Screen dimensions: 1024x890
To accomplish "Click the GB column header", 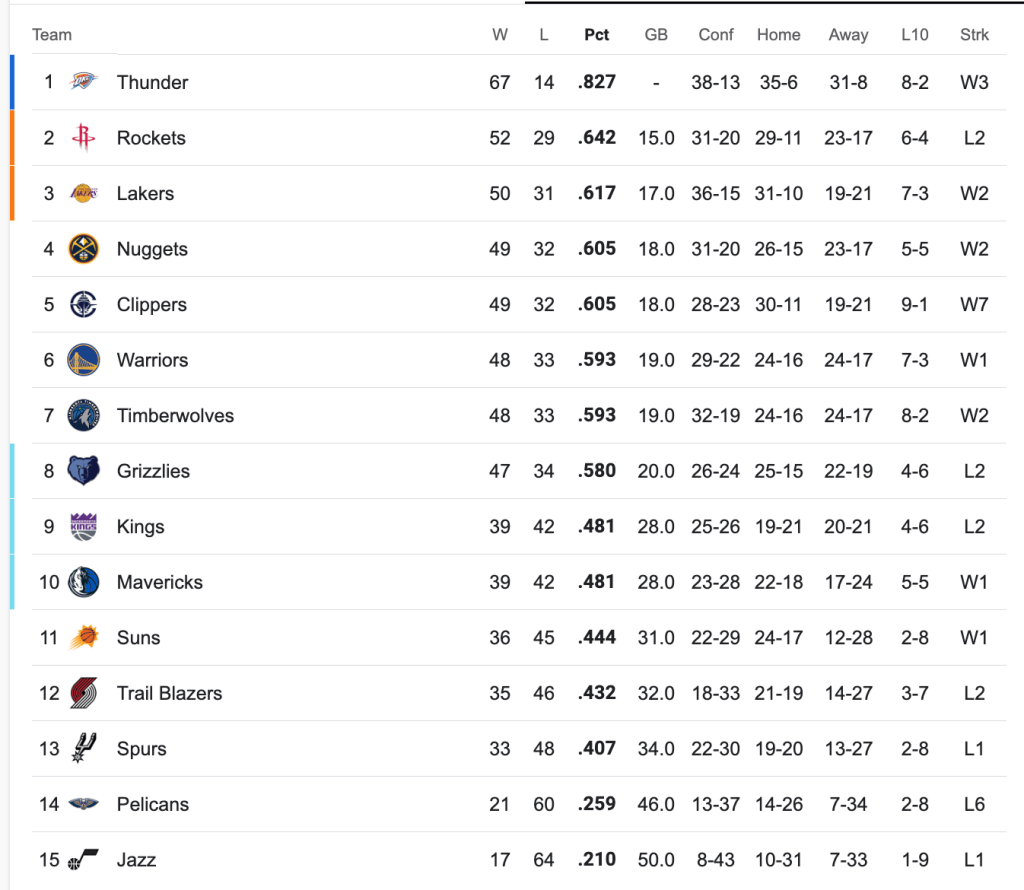I will (656, 35).
